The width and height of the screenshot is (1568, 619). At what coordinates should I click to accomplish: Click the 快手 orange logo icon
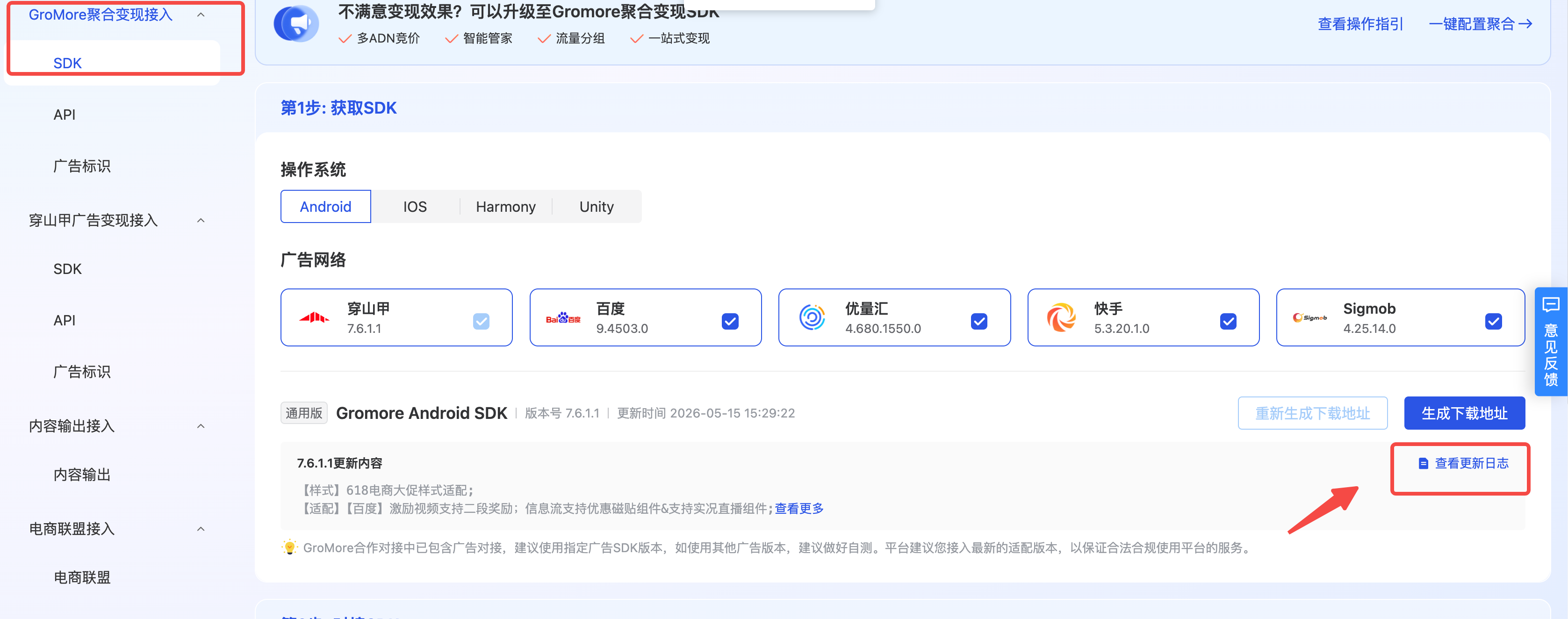click(1061, 317)
